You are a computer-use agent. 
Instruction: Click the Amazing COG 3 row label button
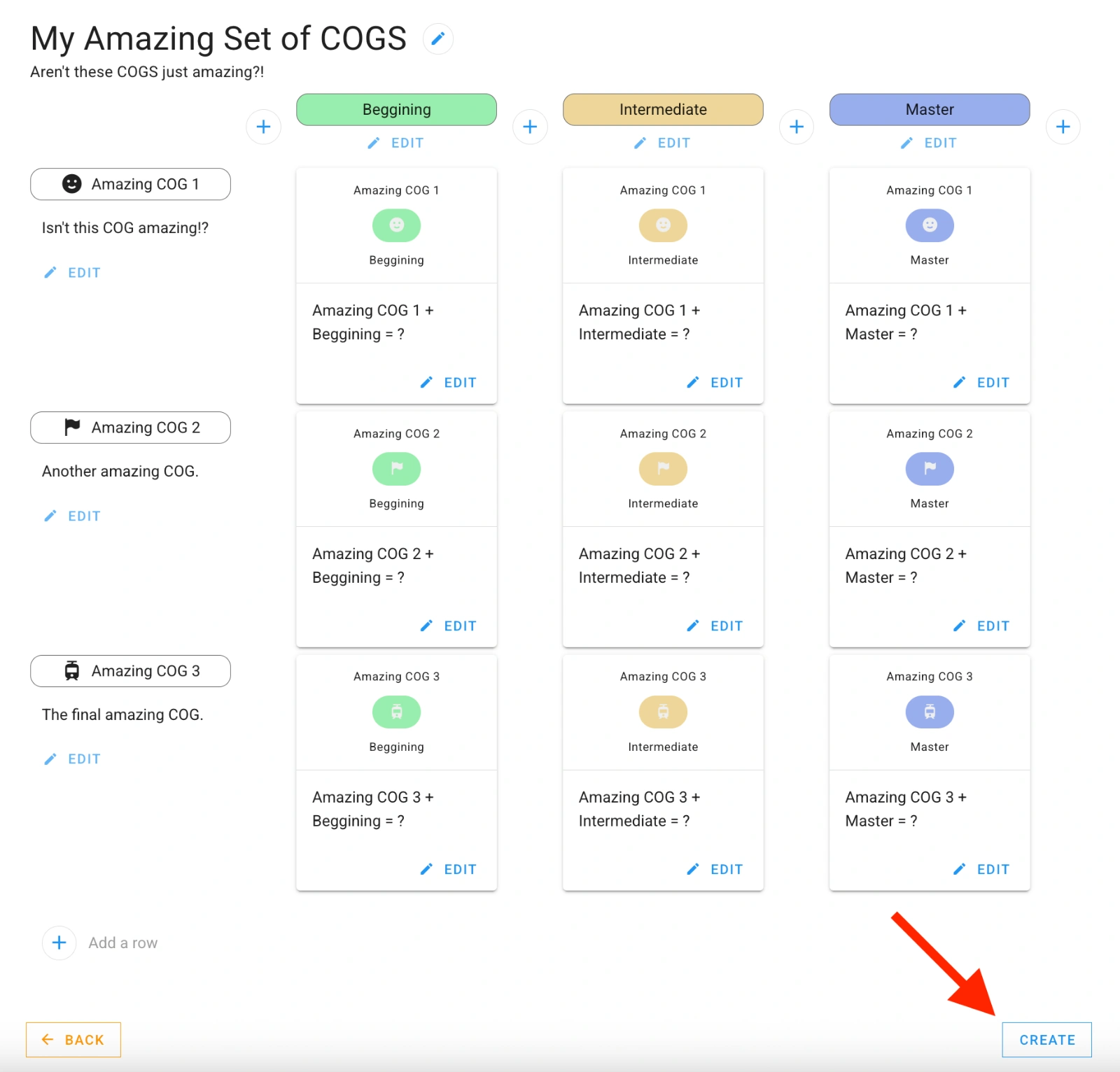click(x=130, y=670)
